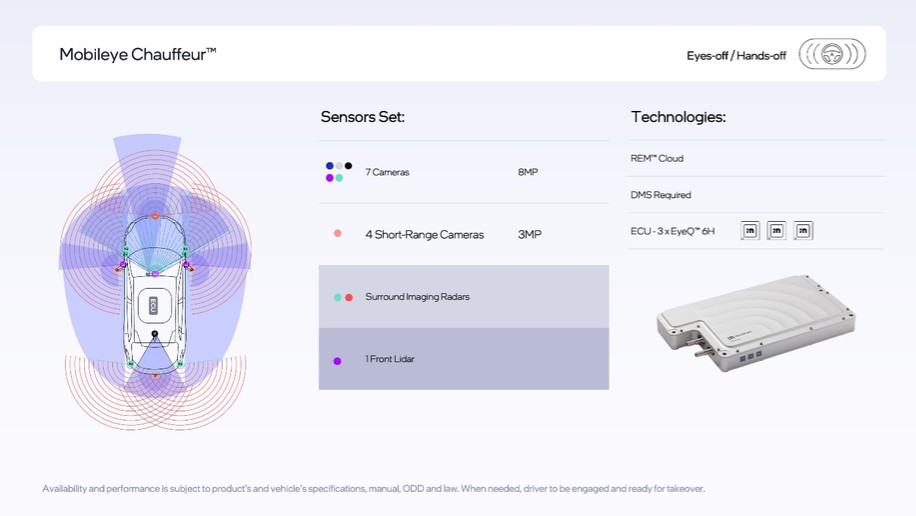The image size is (916, 516).
Task: Click the purple windshield sensor dot on the car
Action: (x=155, y=273)
